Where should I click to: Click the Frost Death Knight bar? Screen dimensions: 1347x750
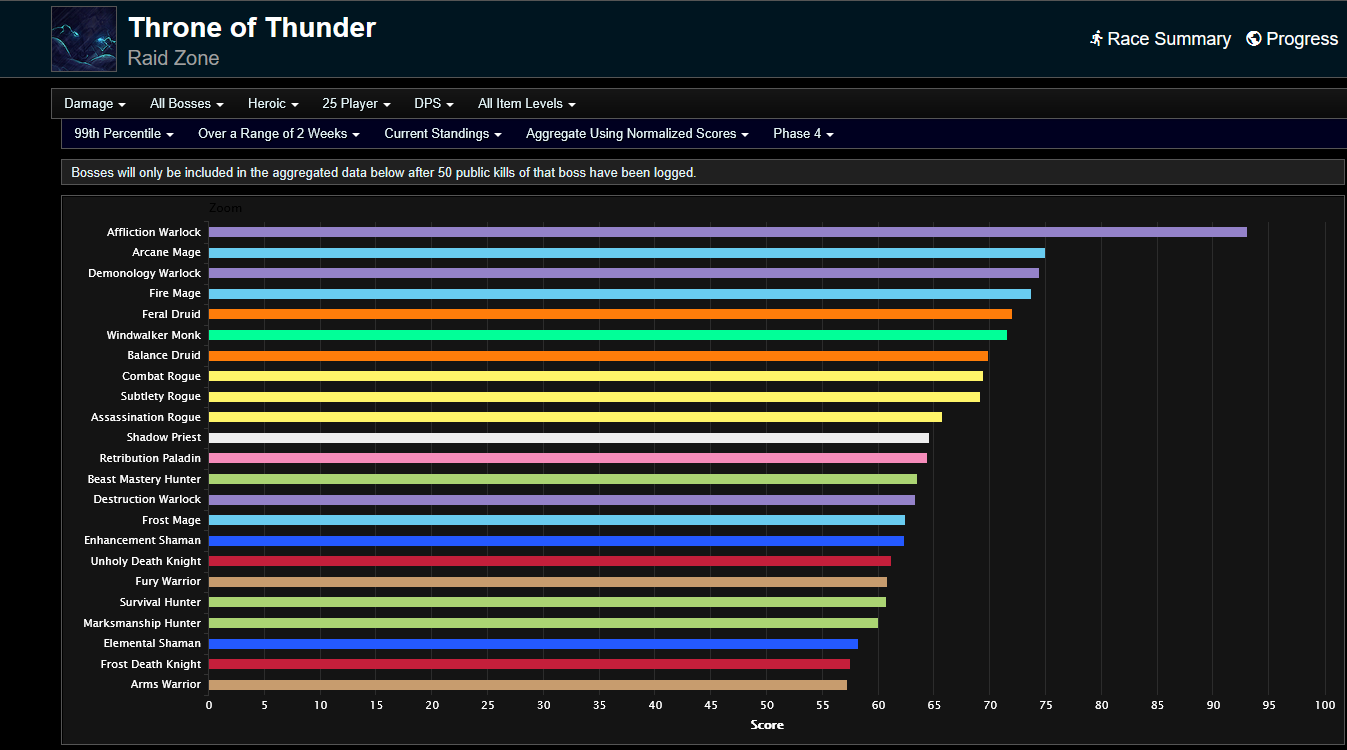coord(529,664)
